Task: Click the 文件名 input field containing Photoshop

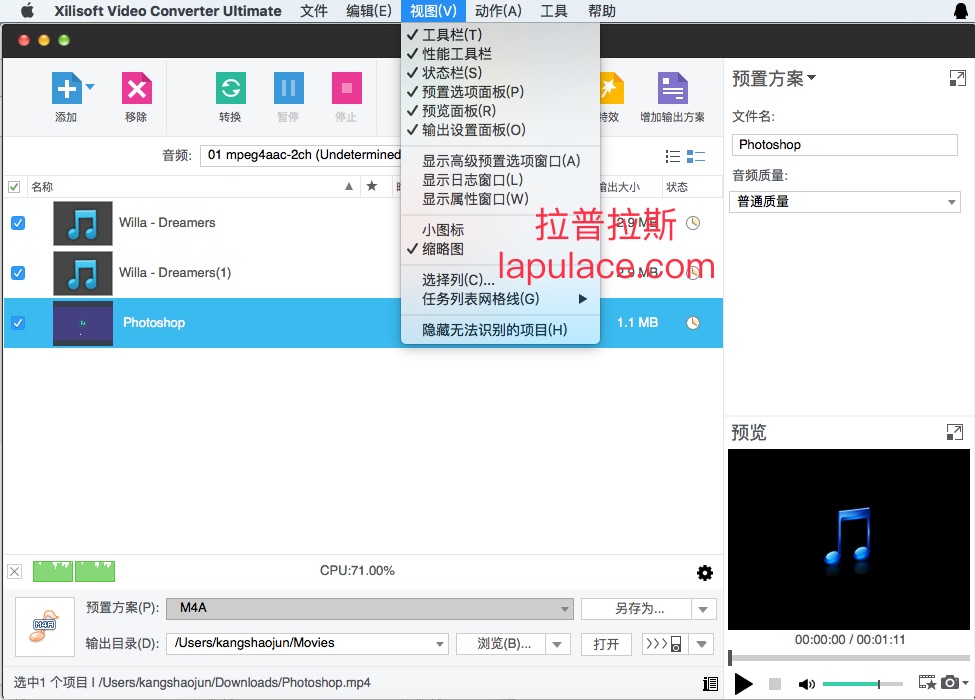Action: click(844, 144)
